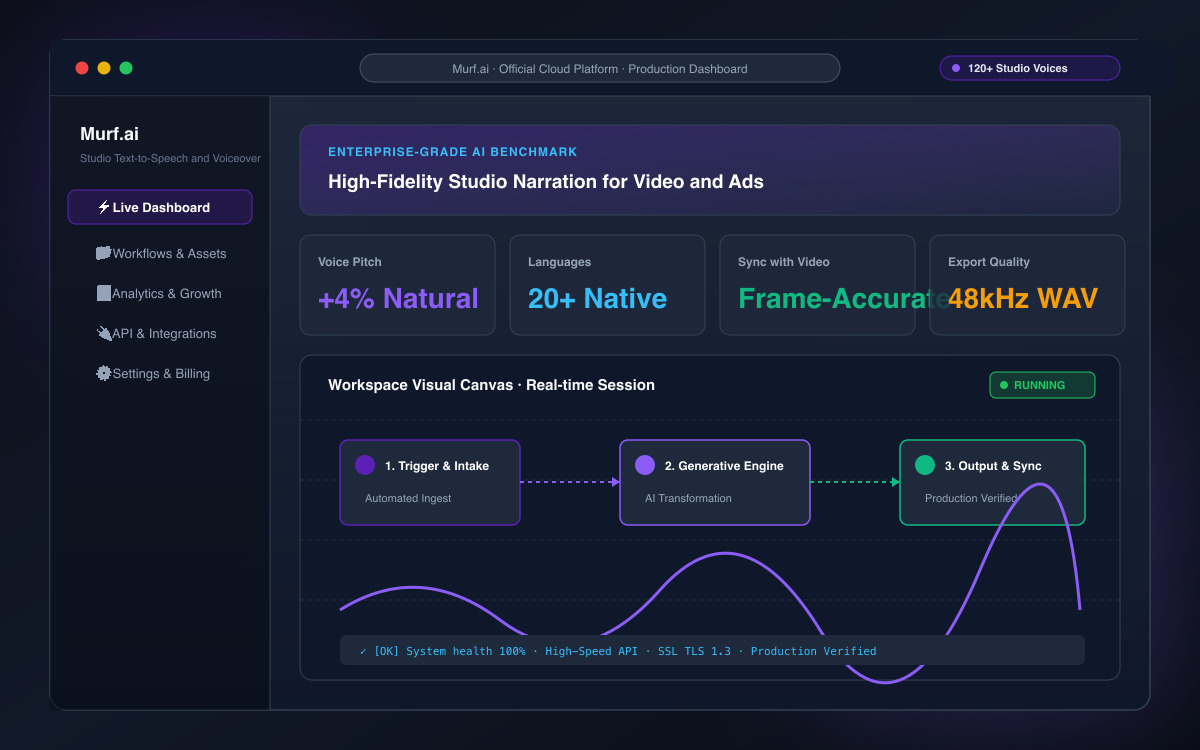The width and height of the screenshot is (1200, 750).
Task: Click the Export Quality card
Action: coord(1027,285)
